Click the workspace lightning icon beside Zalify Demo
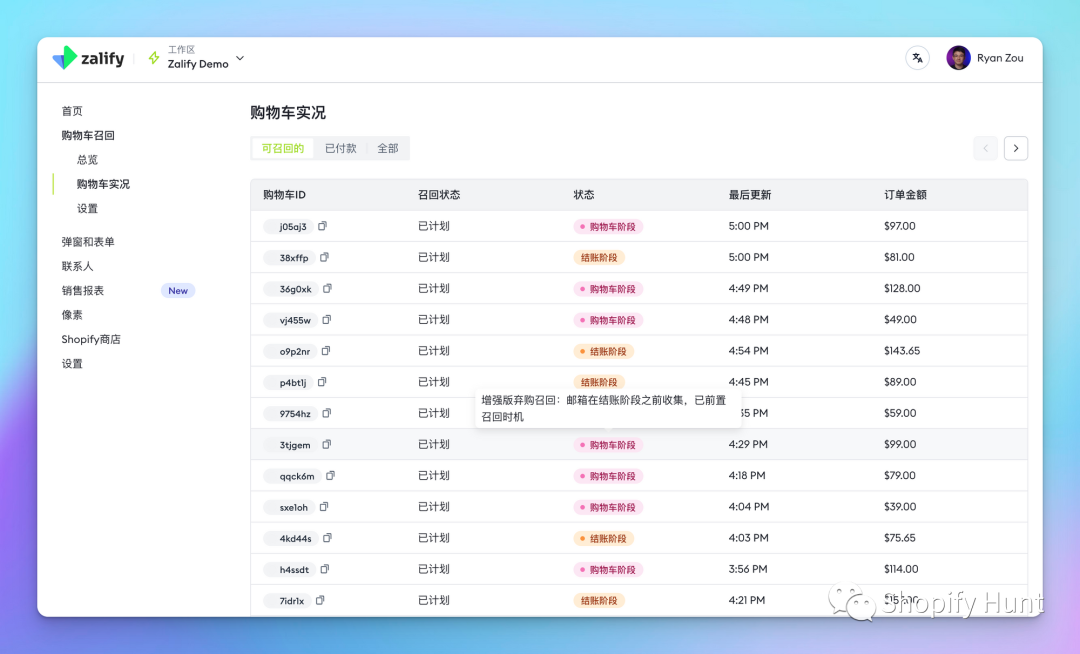The width and height of the screenshot is (1080, 654). (154, 57)
